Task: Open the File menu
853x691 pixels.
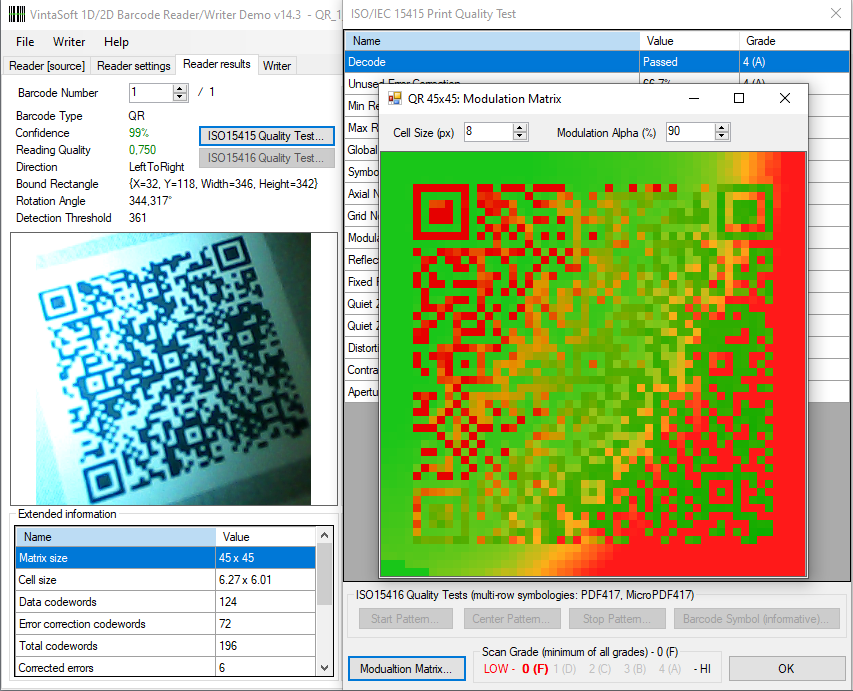Action: pyautogui.click(x=25, y=42)
